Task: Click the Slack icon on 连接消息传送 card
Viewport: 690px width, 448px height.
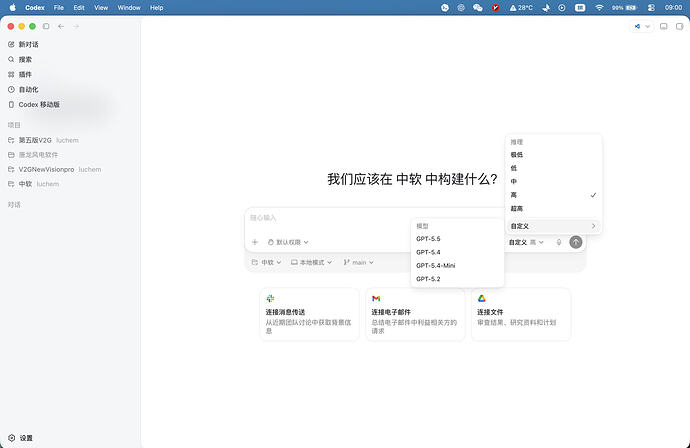Action: [270, 298]
